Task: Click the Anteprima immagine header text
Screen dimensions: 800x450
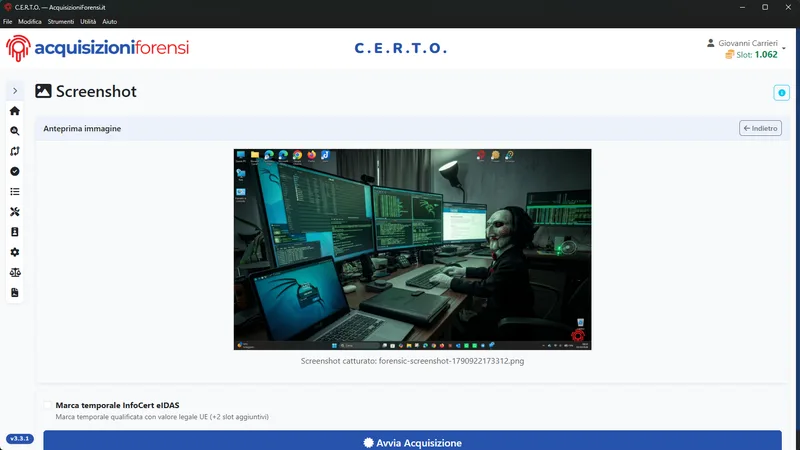Action: [82, 129]
